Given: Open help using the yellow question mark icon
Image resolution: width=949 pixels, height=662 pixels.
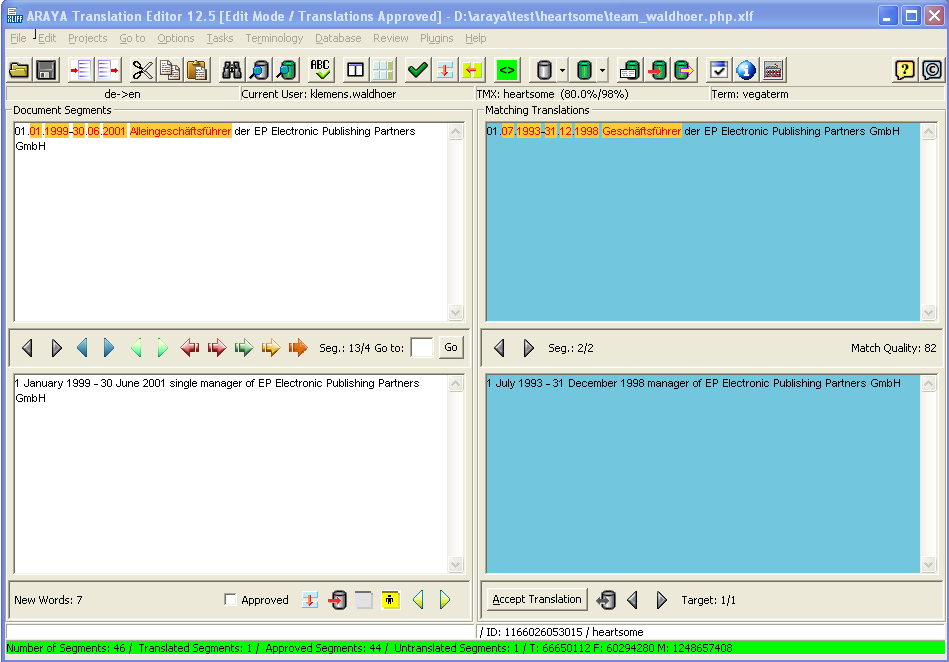Looking at the screenshot, I should tap(904, 70).
